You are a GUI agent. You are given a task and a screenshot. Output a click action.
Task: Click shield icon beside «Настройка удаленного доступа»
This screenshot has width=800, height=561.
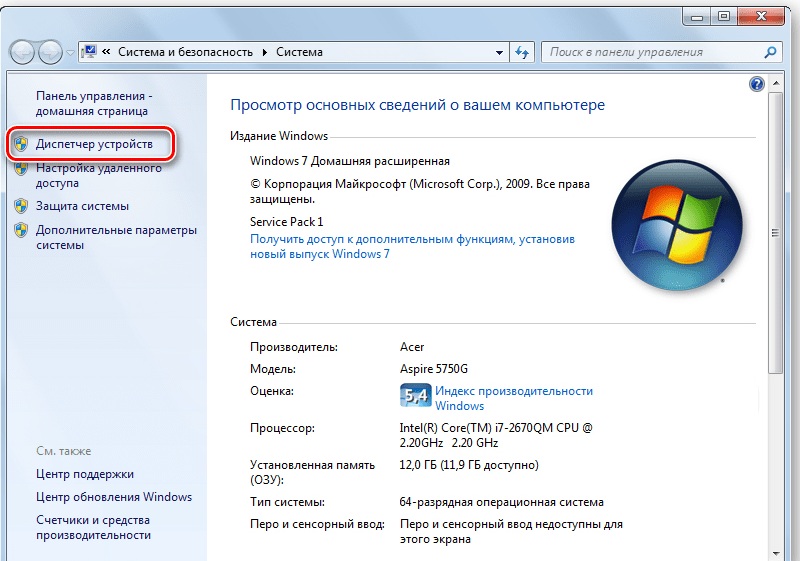pyautogui.click(x=20, y=168)
